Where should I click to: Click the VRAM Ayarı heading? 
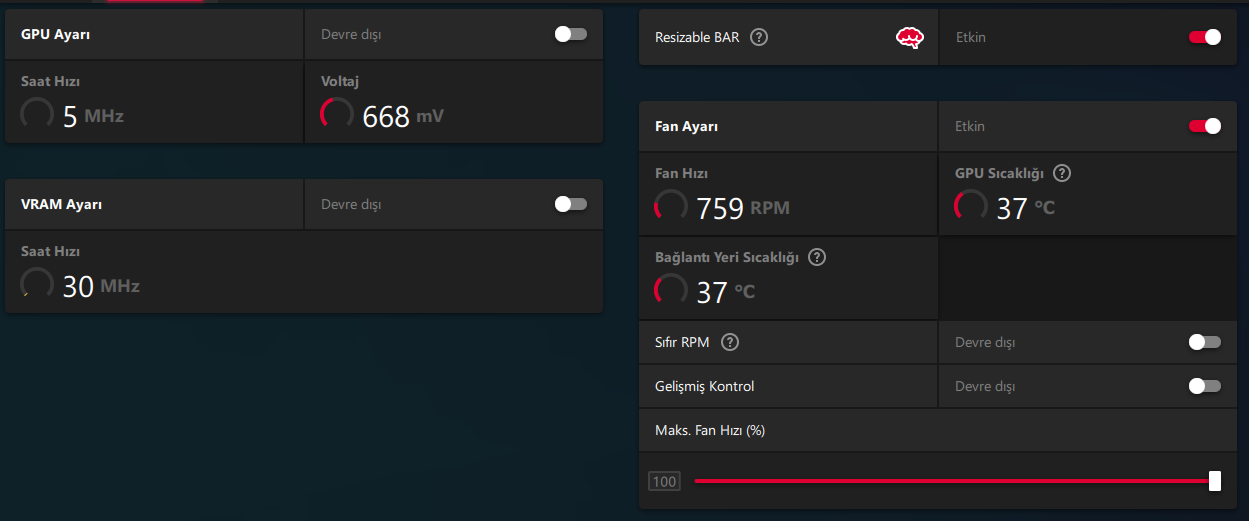[62, 204]
